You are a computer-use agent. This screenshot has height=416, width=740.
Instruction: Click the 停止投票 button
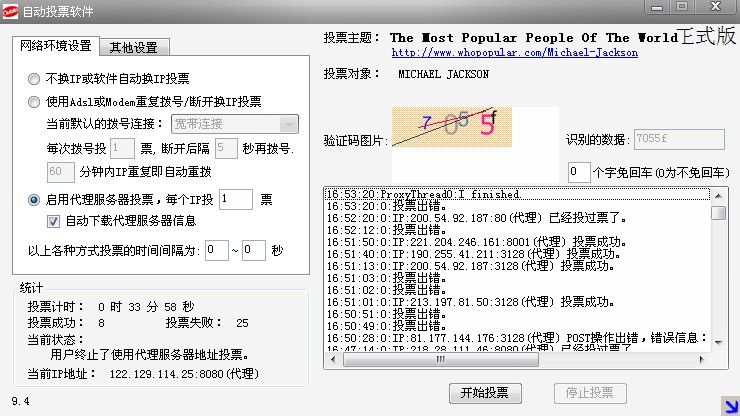point(590,393)
